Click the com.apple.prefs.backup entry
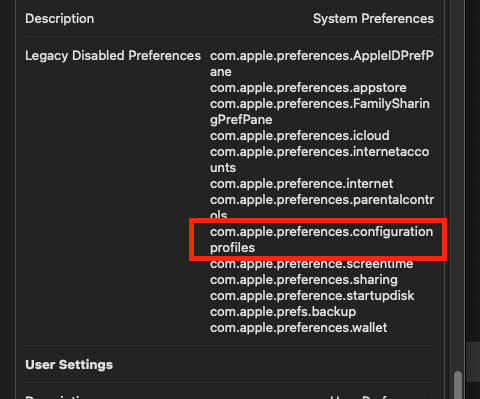Image resolution: width=480 pixels, height=399 pixels. (283, 312)
